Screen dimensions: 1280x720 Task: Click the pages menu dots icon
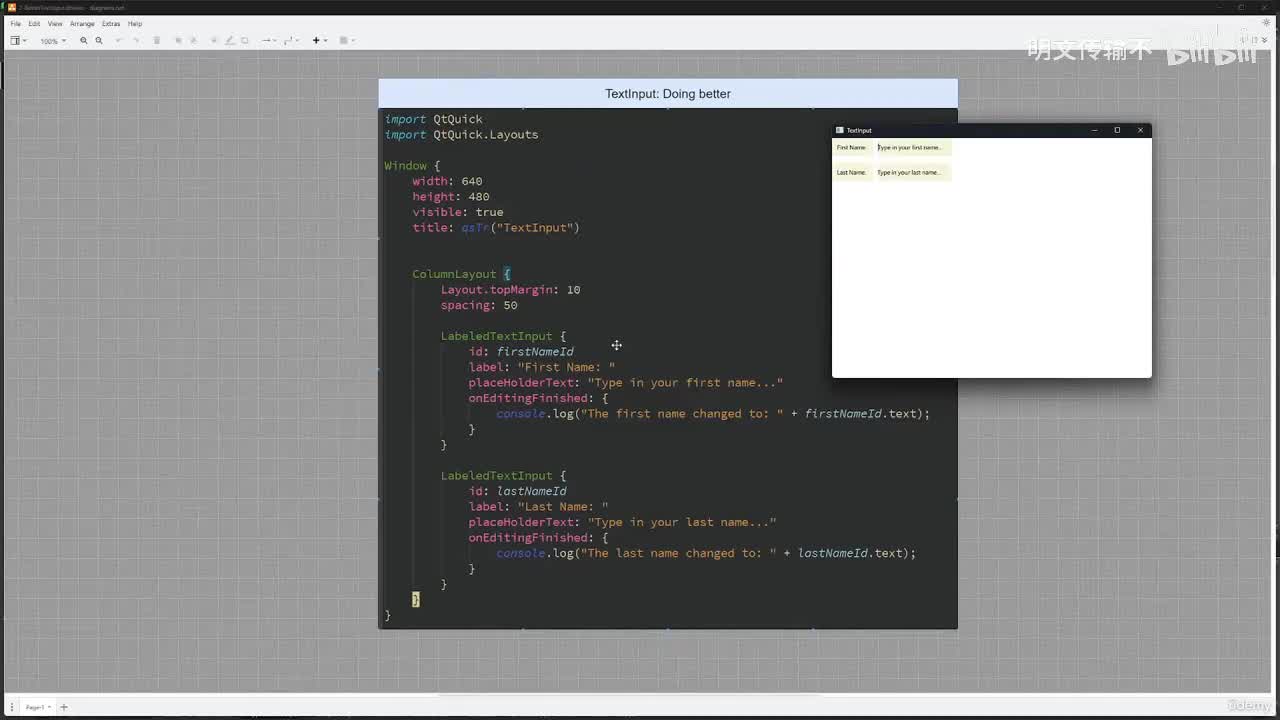[x=12, y=707]
